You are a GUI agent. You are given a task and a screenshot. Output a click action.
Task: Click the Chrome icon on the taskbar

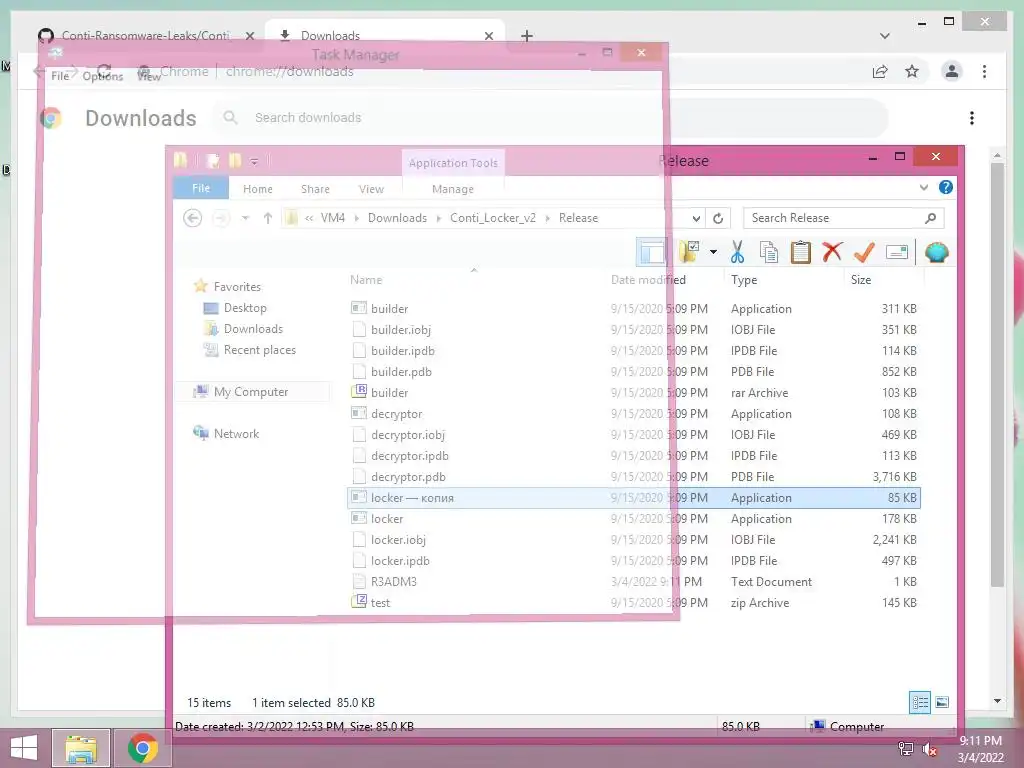143,748
